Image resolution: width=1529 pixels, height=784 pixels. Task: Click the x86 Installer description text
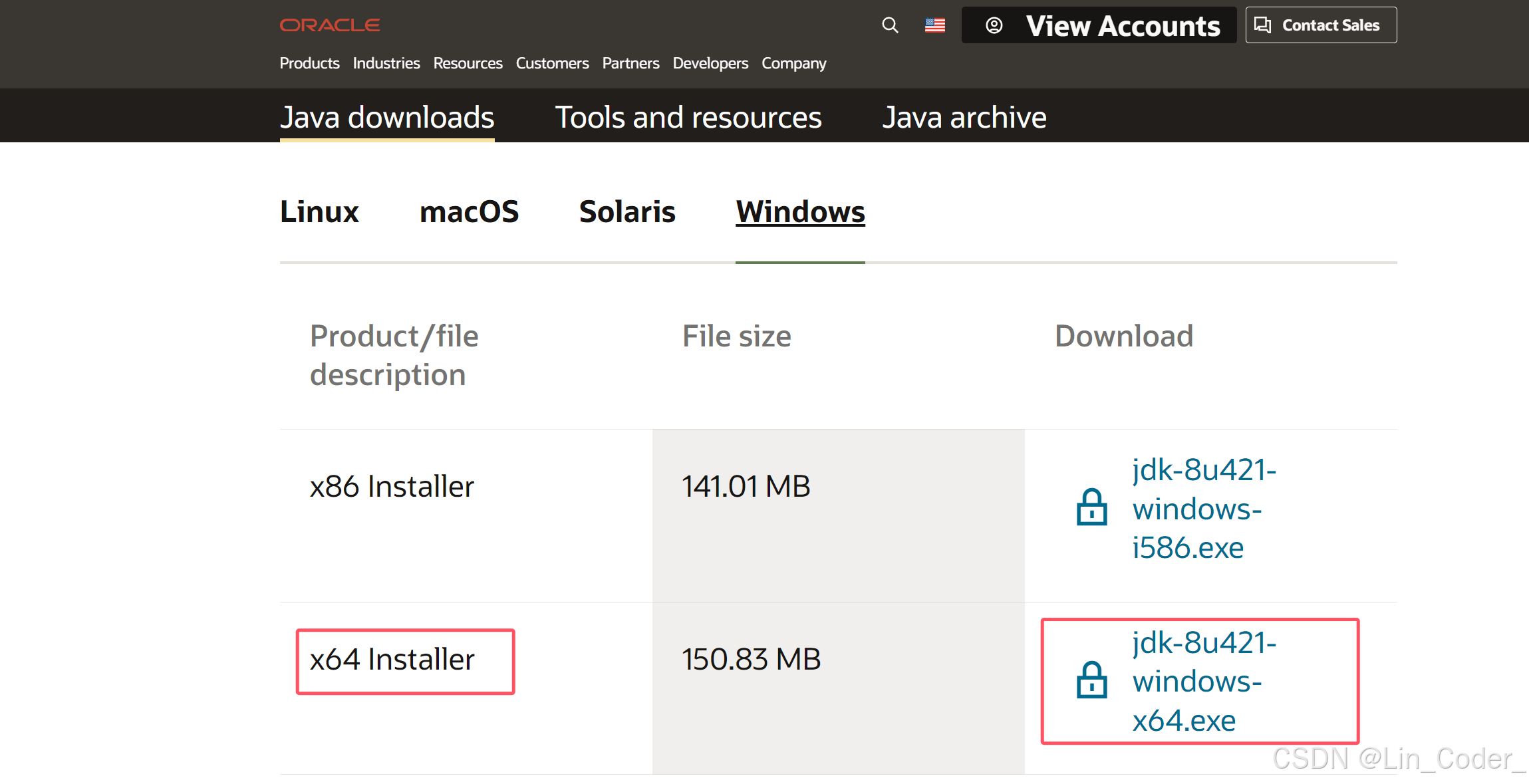(392, 486)
